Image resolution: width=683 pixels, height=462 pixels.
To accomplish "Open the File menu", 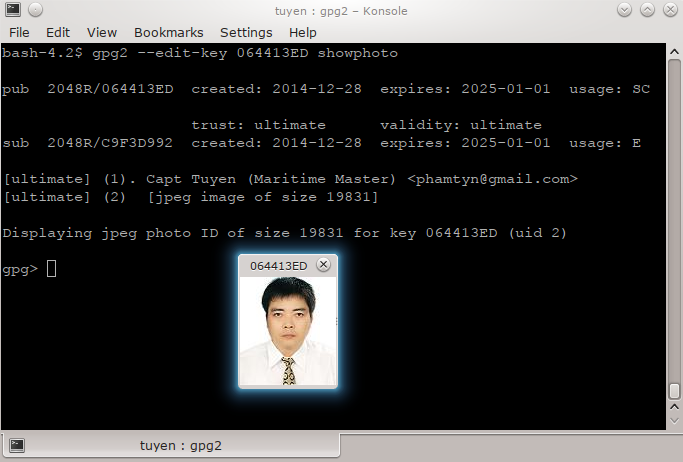I will coord(19,32).
